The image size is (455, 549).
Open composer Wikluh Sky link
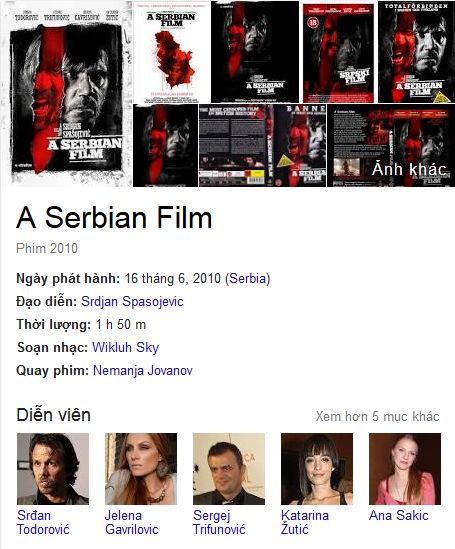(x=125, y=347)
